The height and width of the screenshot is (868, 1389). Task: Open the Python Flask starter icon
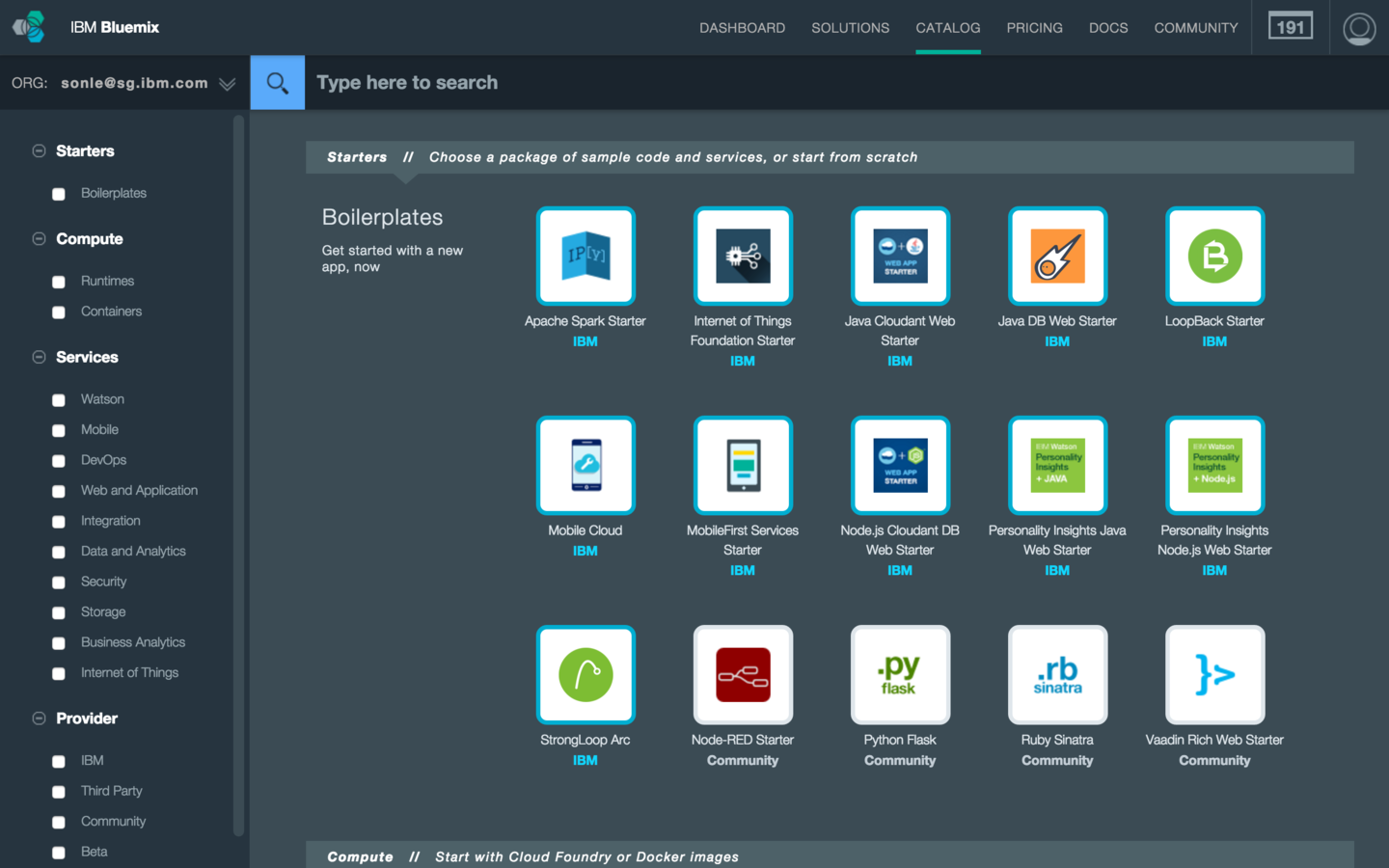coord(900,674)
